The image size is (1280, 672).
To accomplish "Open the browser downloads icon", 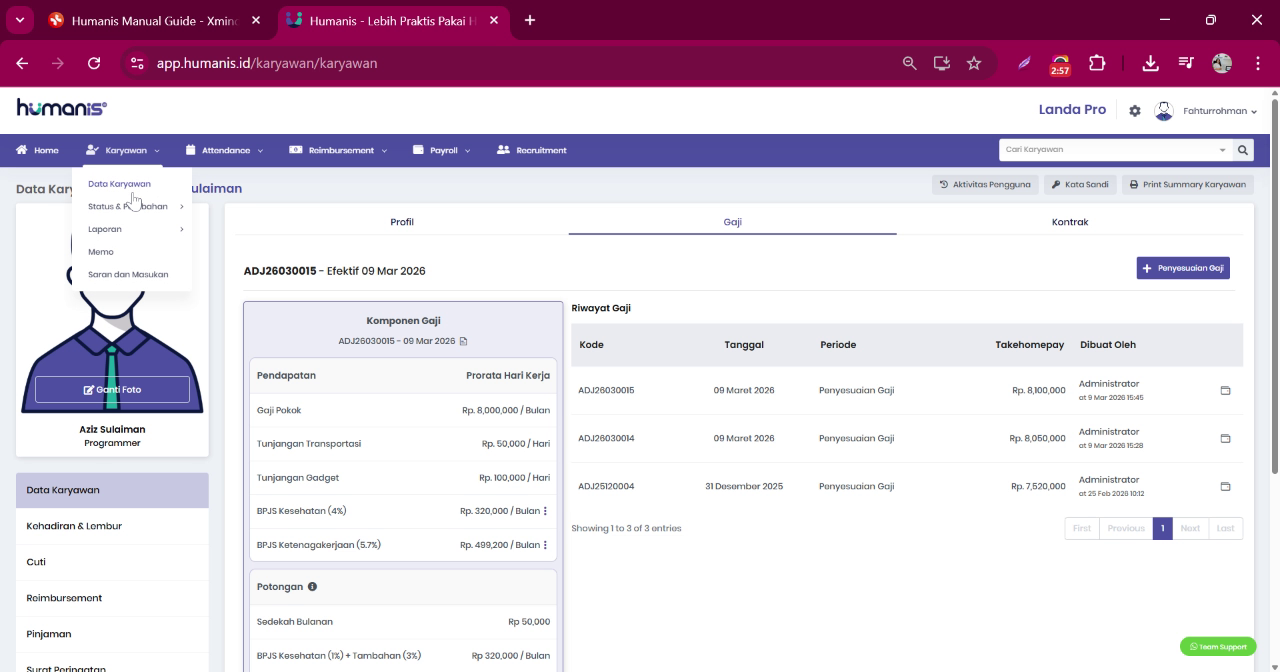I will click(1150, 63).
